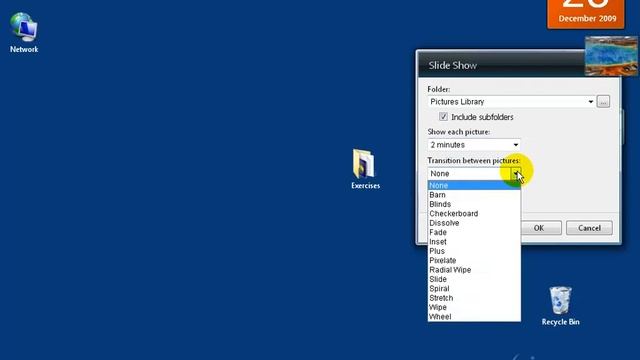Confirm settings with the OK button
The height and width of the screenshot is (360, 640).
click(541, 228)
